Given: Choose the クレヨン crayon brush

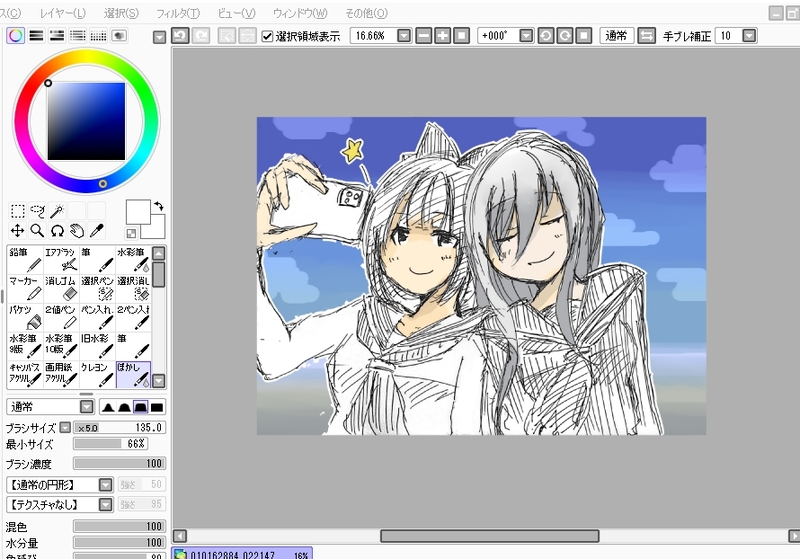Looking at the screenshot, I should point(97,374).
